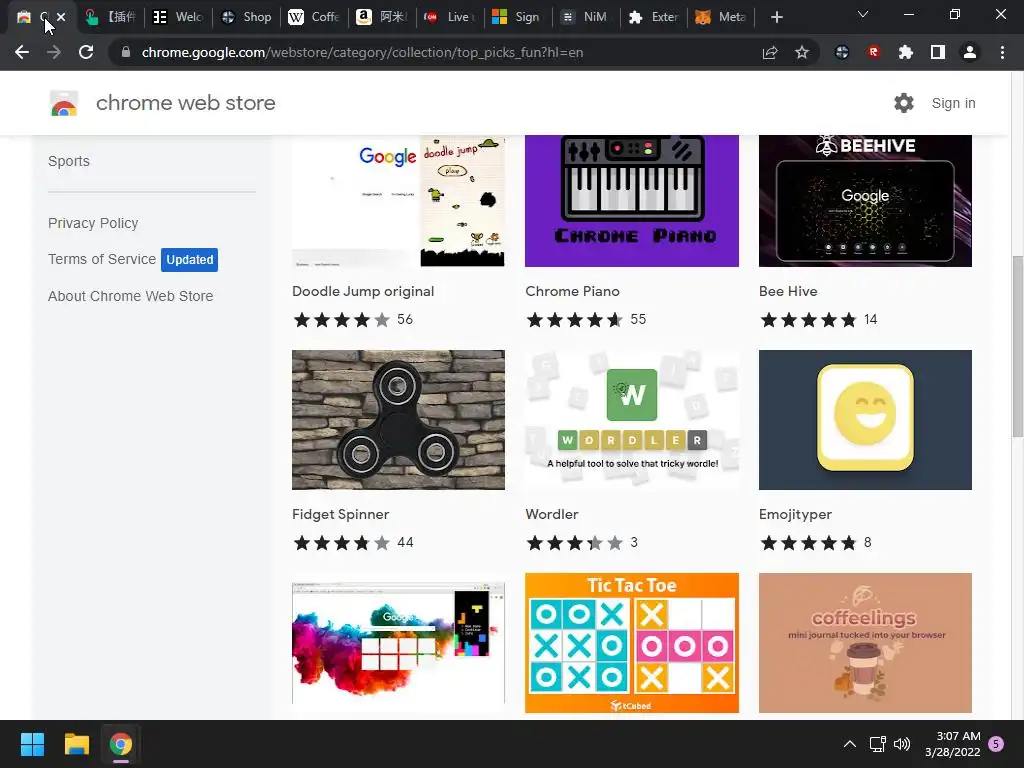This screenshot has height=768, width=1024.
Task: Open the Privacy Policy link
Action: 93,223
